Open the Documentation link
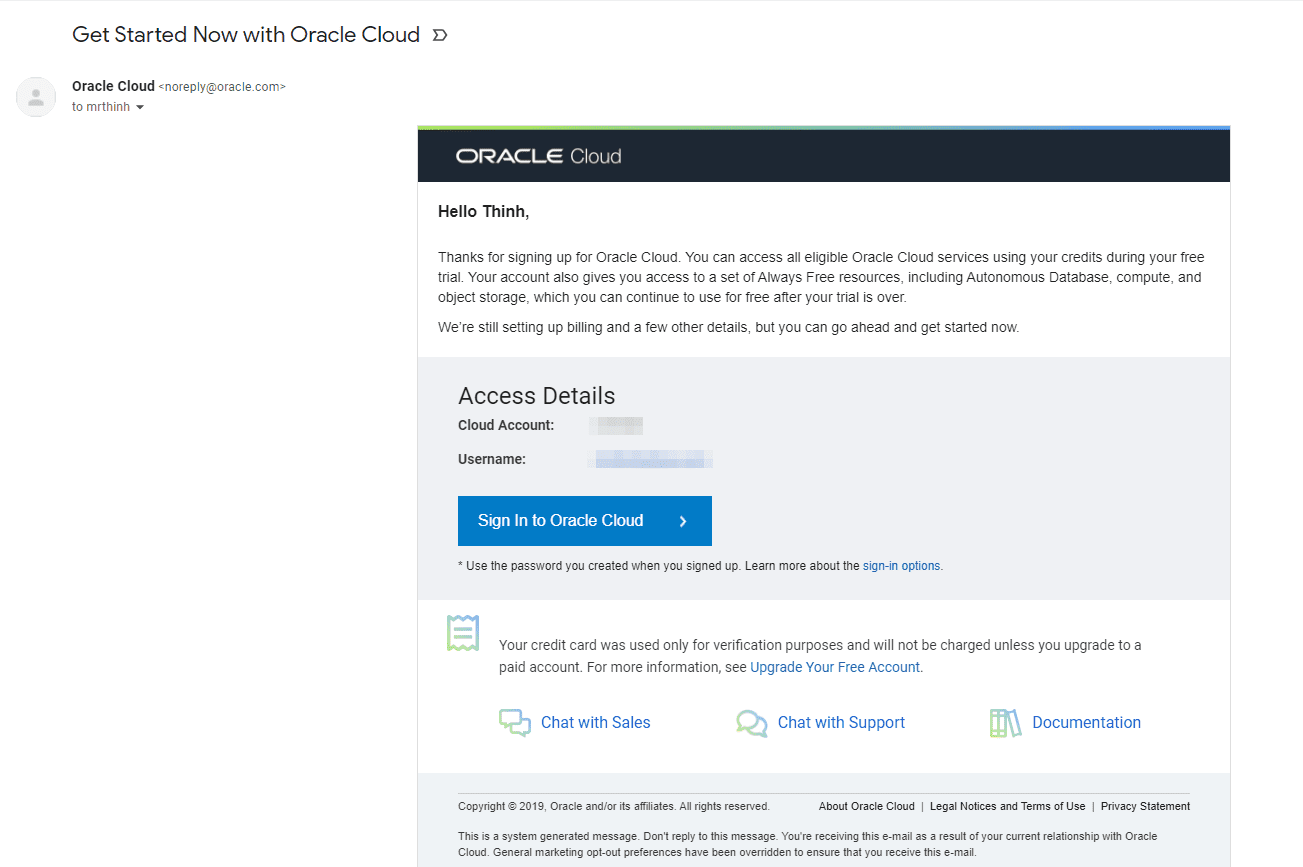 tap(1086, 723)
